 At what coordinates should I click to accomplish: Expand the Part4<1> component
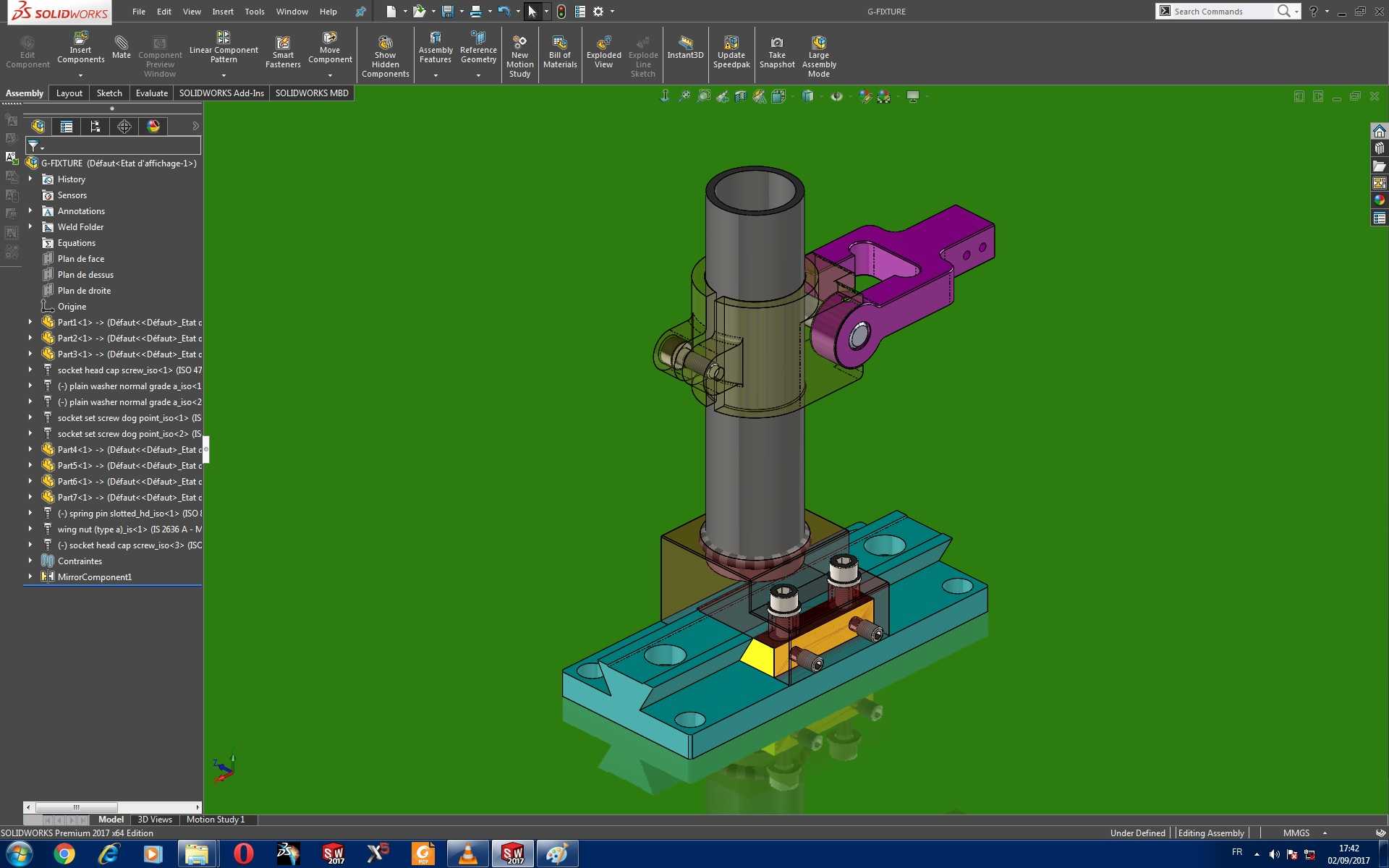click(30, 449)
